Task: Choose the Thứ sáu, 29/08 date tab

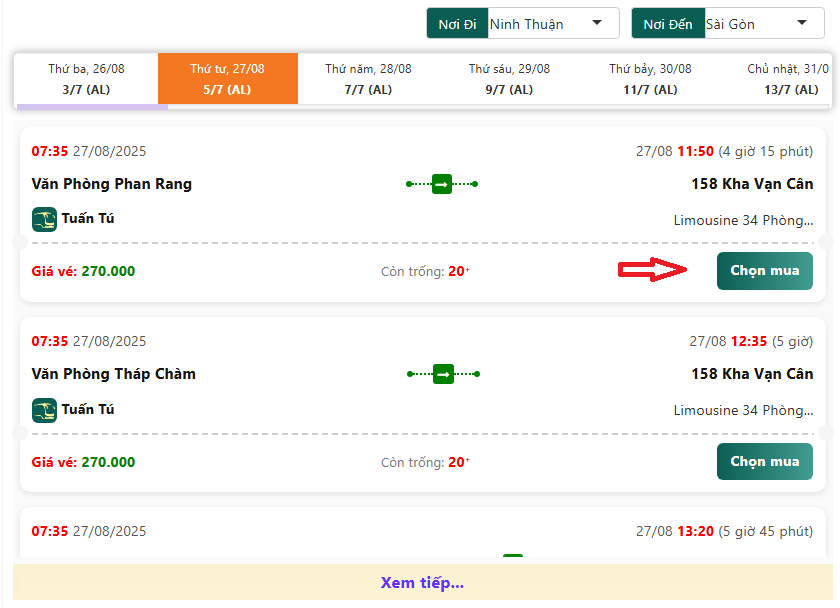Action: pos(510,79)
